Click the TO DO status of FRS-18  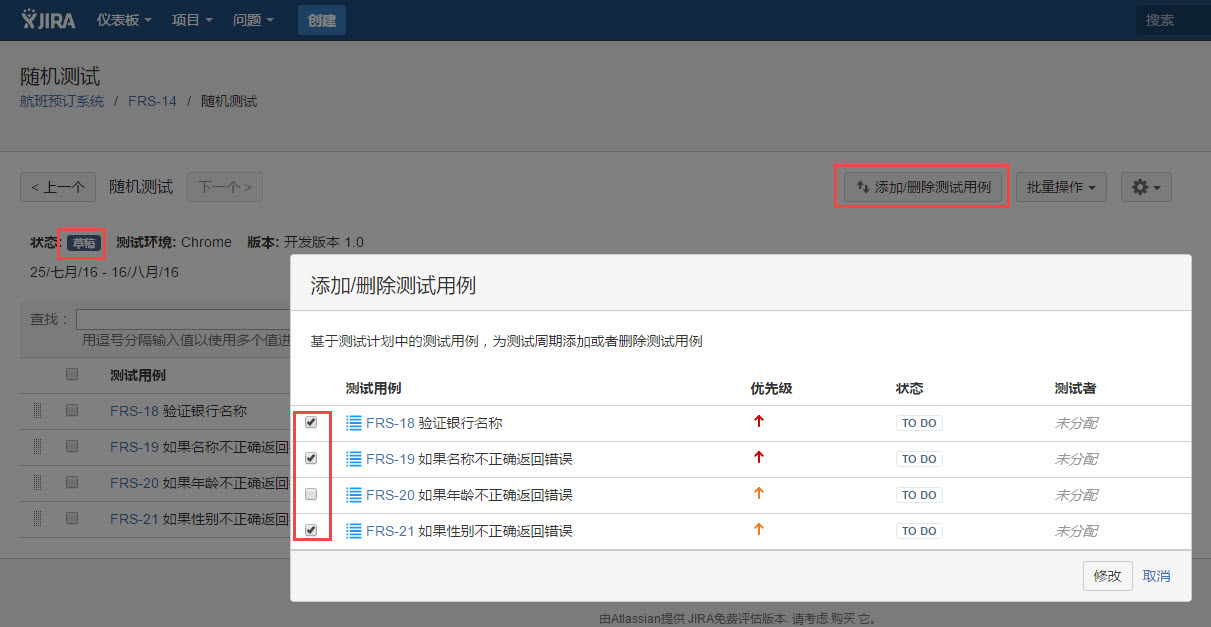click(x=919, y=423)
